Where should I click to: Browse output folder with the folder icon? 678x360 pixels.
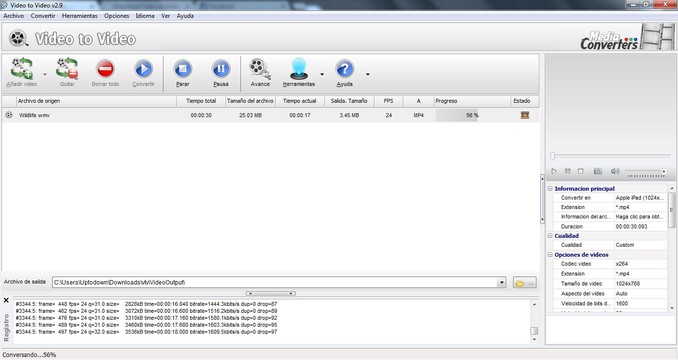[x=524, y=283]
